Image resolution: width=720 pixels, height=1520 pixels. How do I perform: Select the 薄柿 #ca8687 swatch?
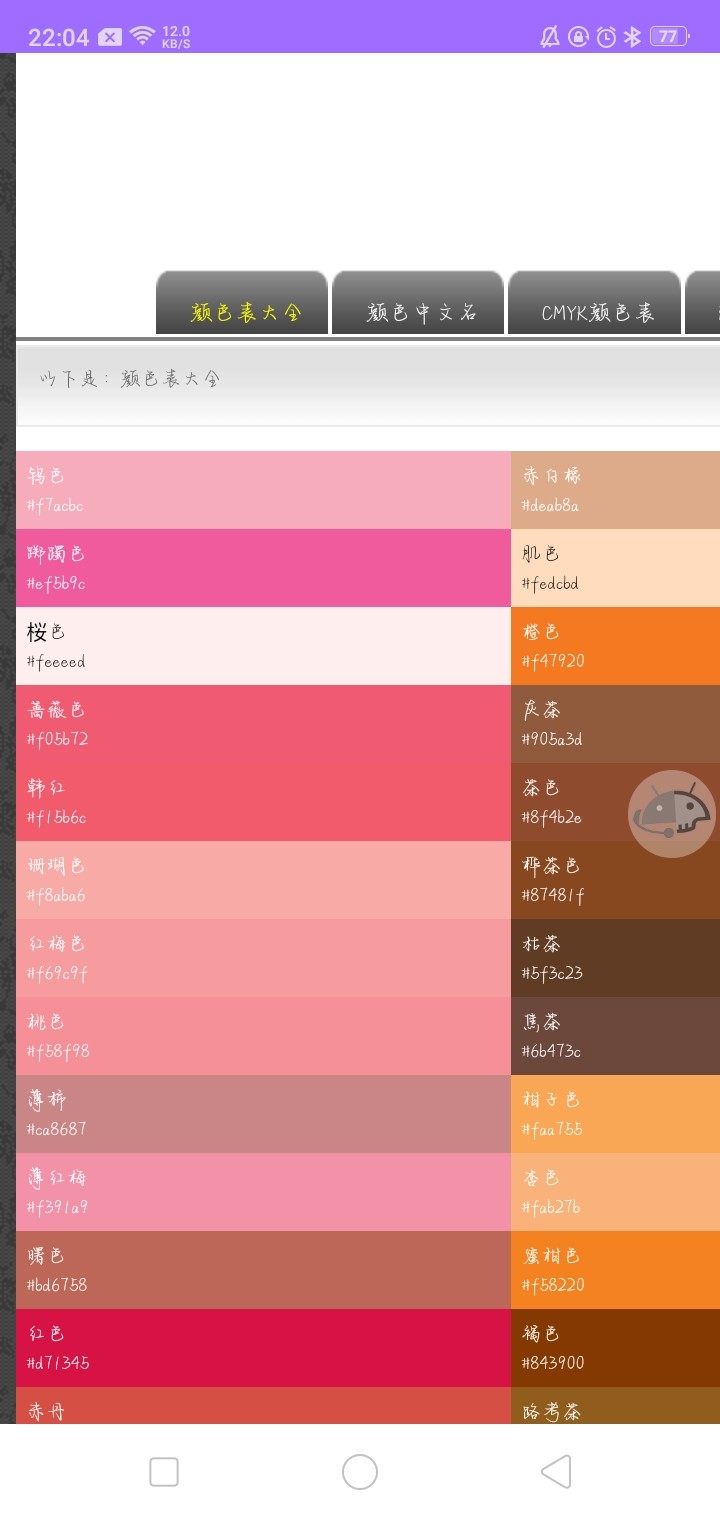point(263,1114)
